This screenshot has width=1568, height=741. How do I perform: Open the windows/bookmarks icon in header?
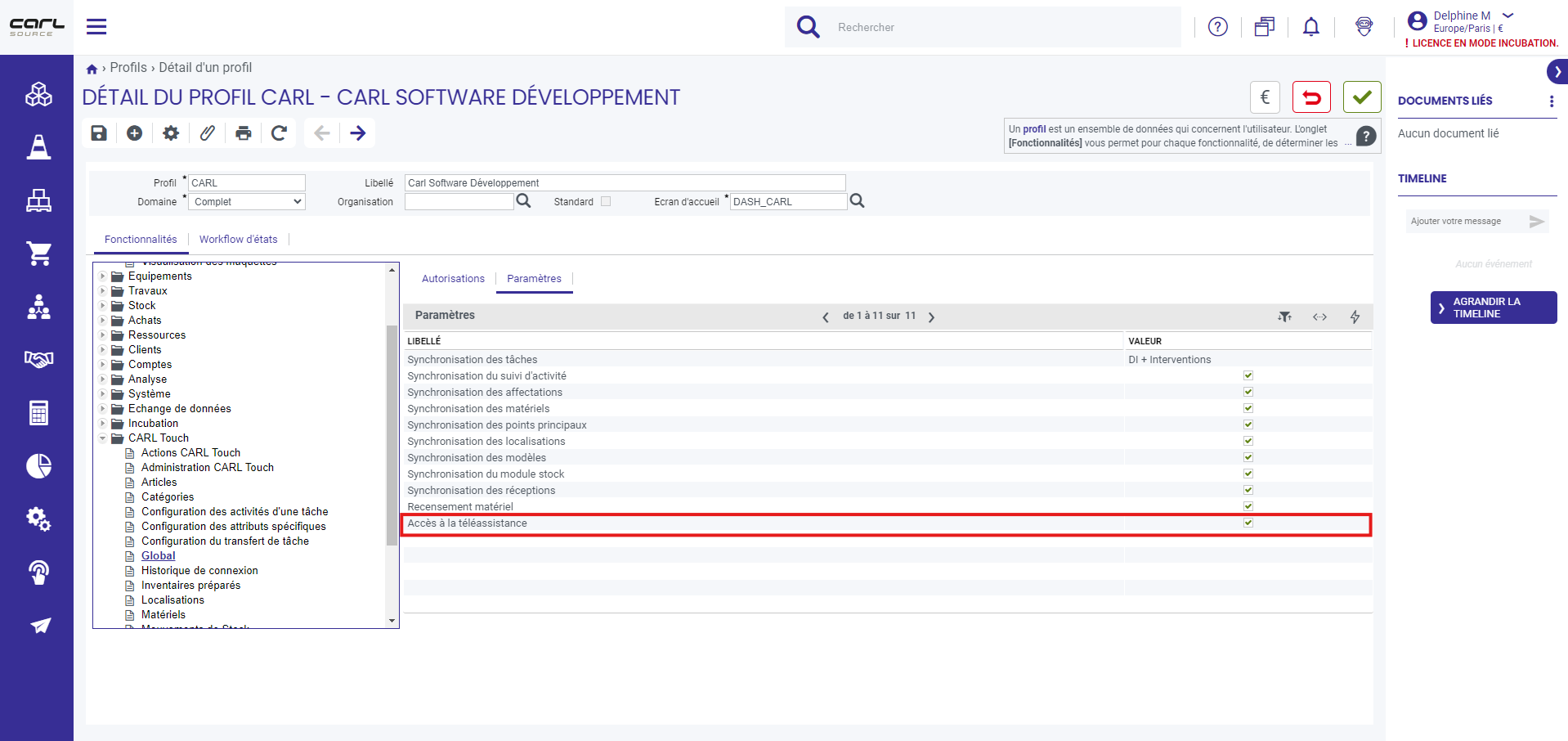pyautogui.click(x=1264, y=27)
